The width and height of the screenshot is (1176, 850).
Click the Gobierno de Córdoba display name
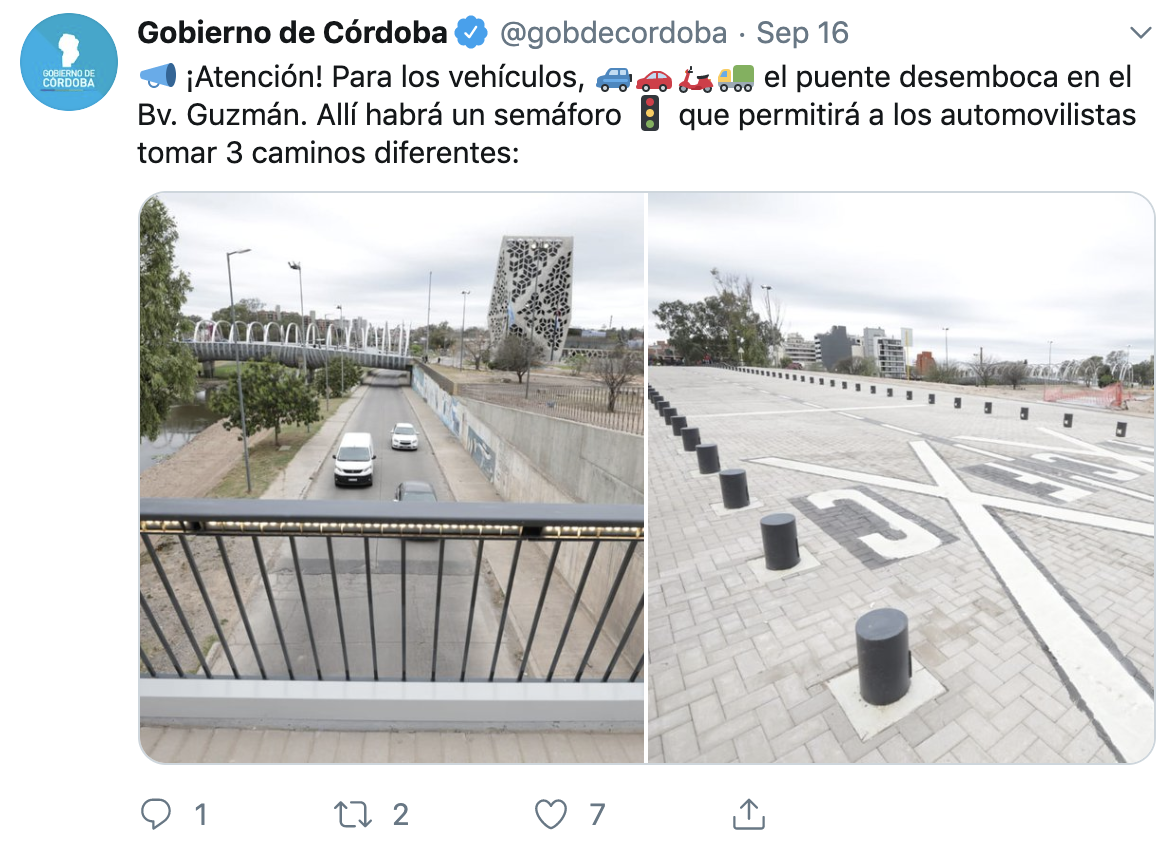pyautogui.click(x=292, y=33)
